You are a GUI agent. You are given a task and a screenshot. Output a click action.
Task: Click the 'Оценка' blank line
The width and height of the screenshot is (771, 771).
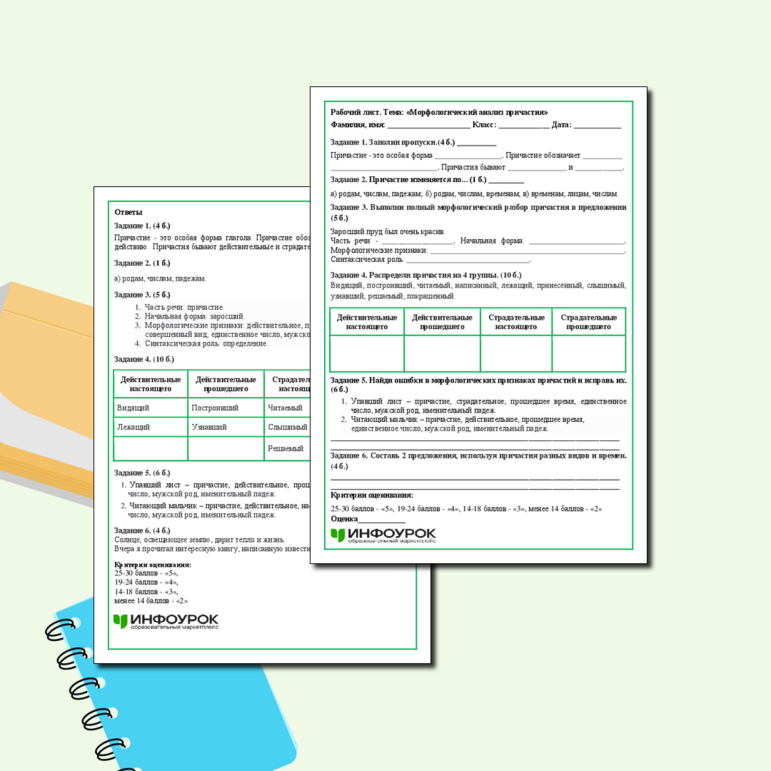point(382,520)
